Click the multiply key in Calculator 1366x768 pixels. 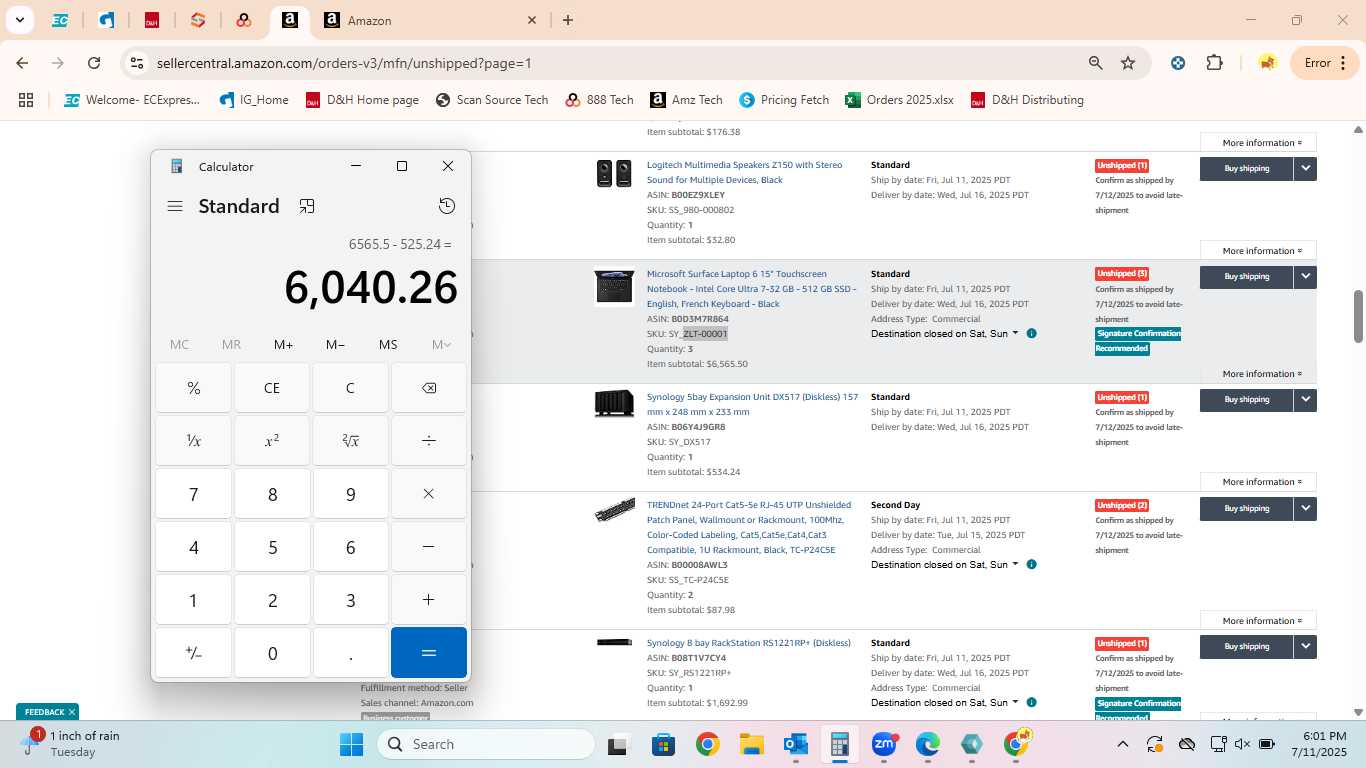[x=429, y=494]
